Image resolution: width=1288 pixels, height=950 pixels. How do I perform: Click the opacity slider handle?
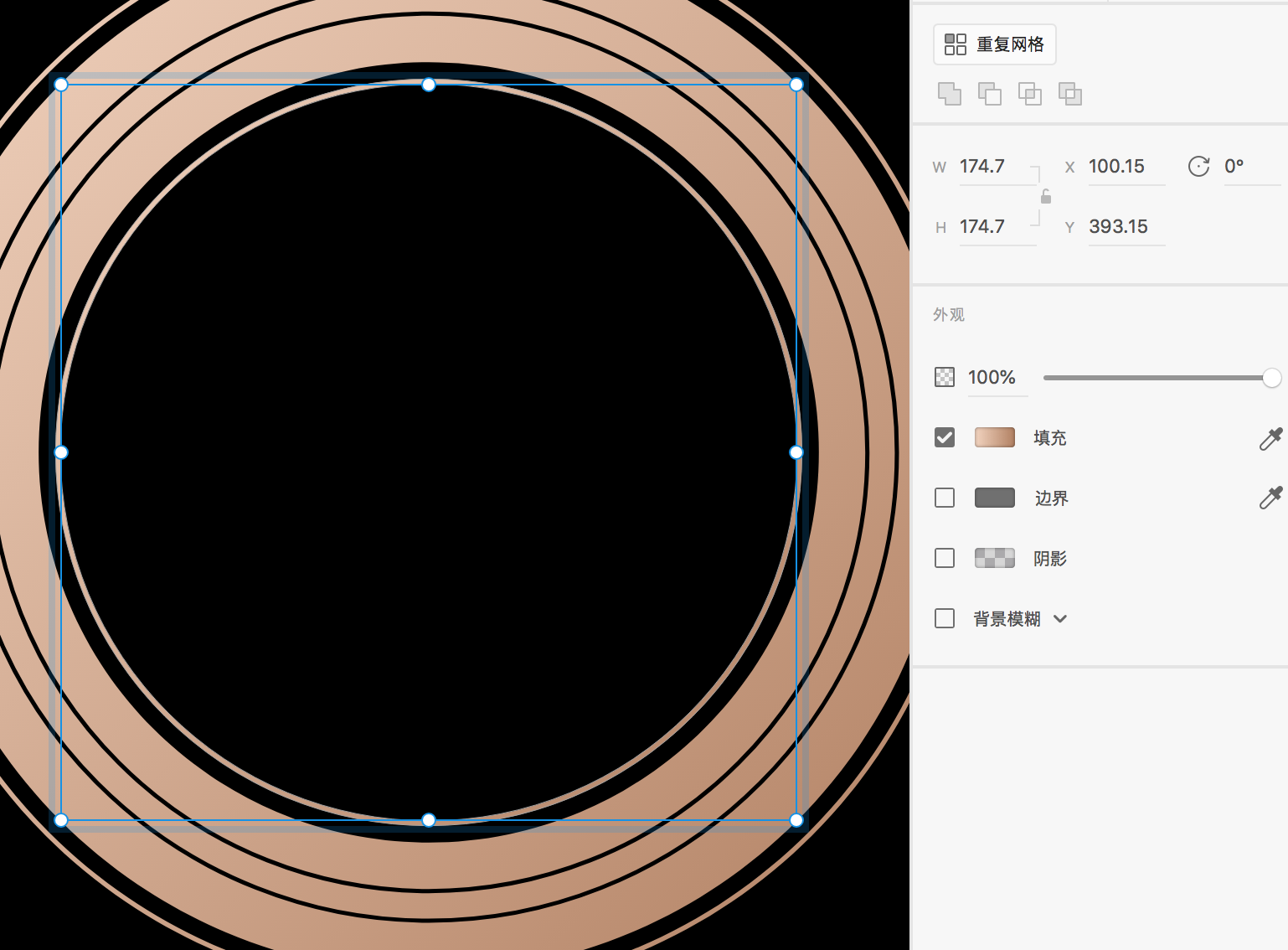pyautogui.click(x=1271, y=378)
